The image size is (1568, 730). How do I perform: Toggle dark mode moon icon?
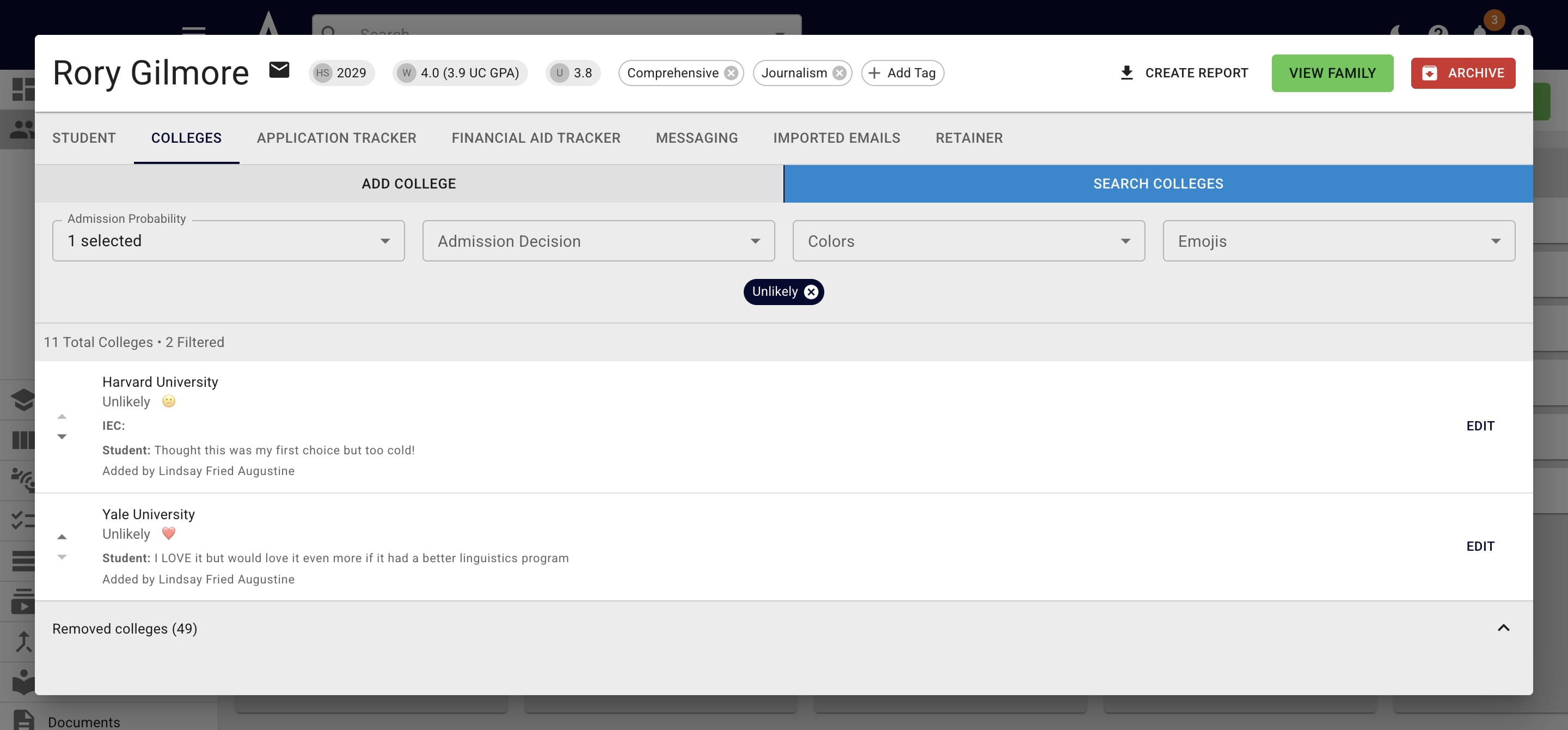click(1396, 31)
